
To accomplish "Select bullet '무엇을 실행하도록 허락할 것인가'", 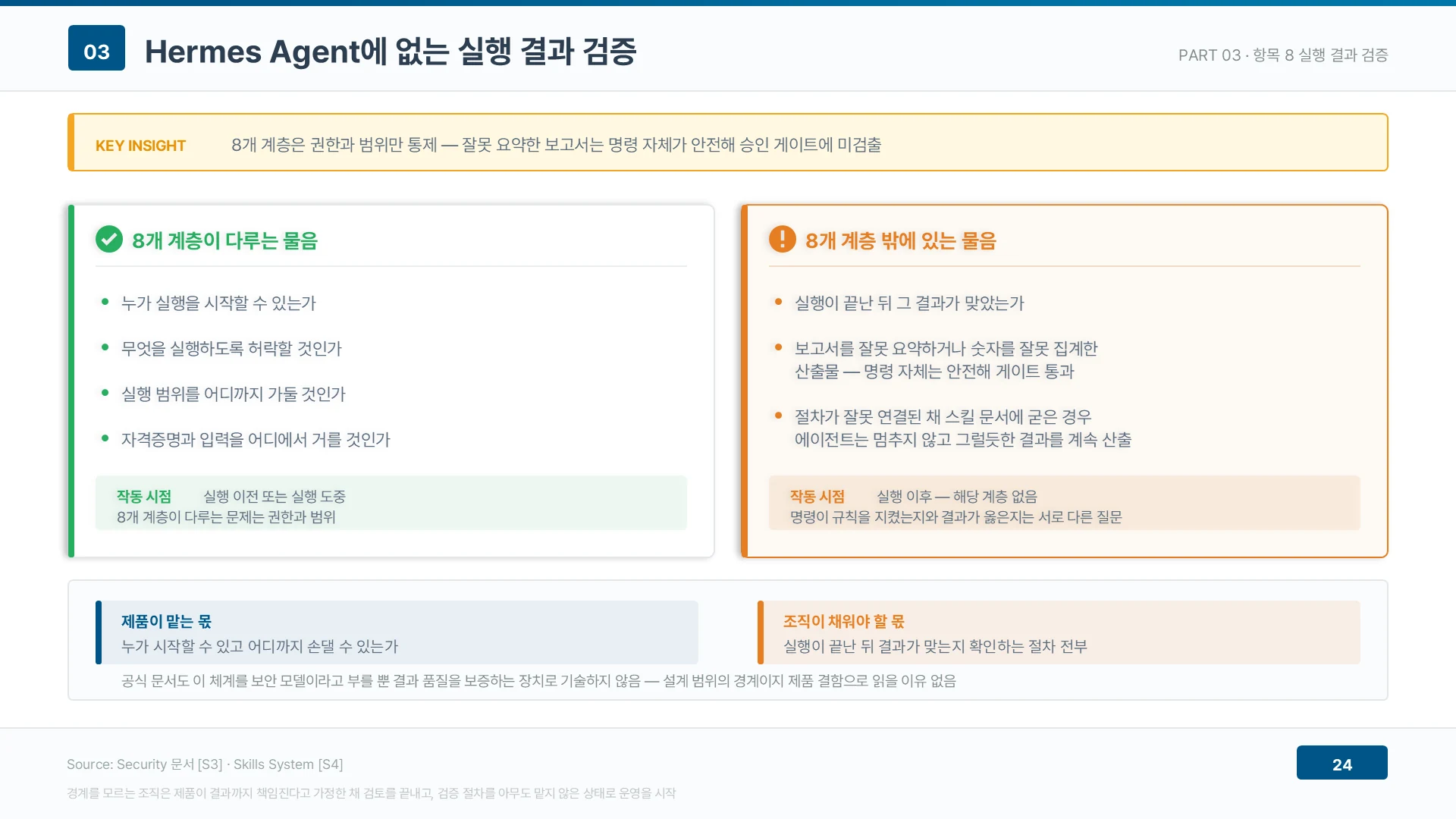I will (231, 349).
